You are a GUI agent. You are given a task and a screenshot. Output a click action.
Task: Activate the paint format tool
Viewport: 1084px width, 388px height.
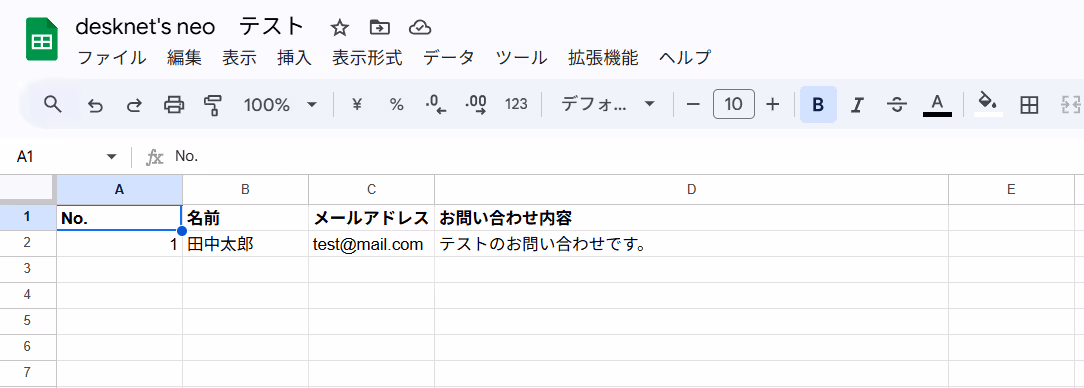(213, 105)
